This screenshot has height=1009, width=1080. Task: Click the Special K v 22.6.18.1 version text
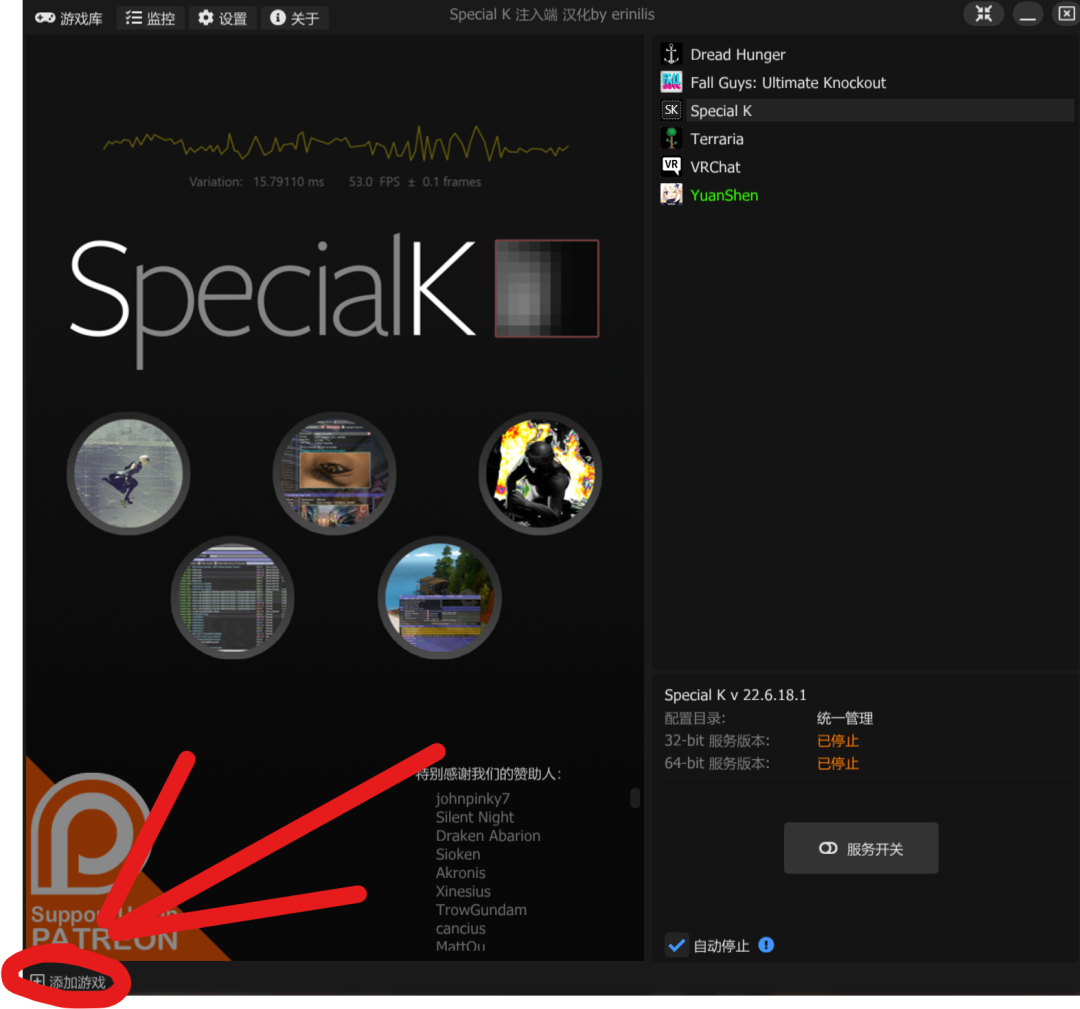(x=735, y=695)
